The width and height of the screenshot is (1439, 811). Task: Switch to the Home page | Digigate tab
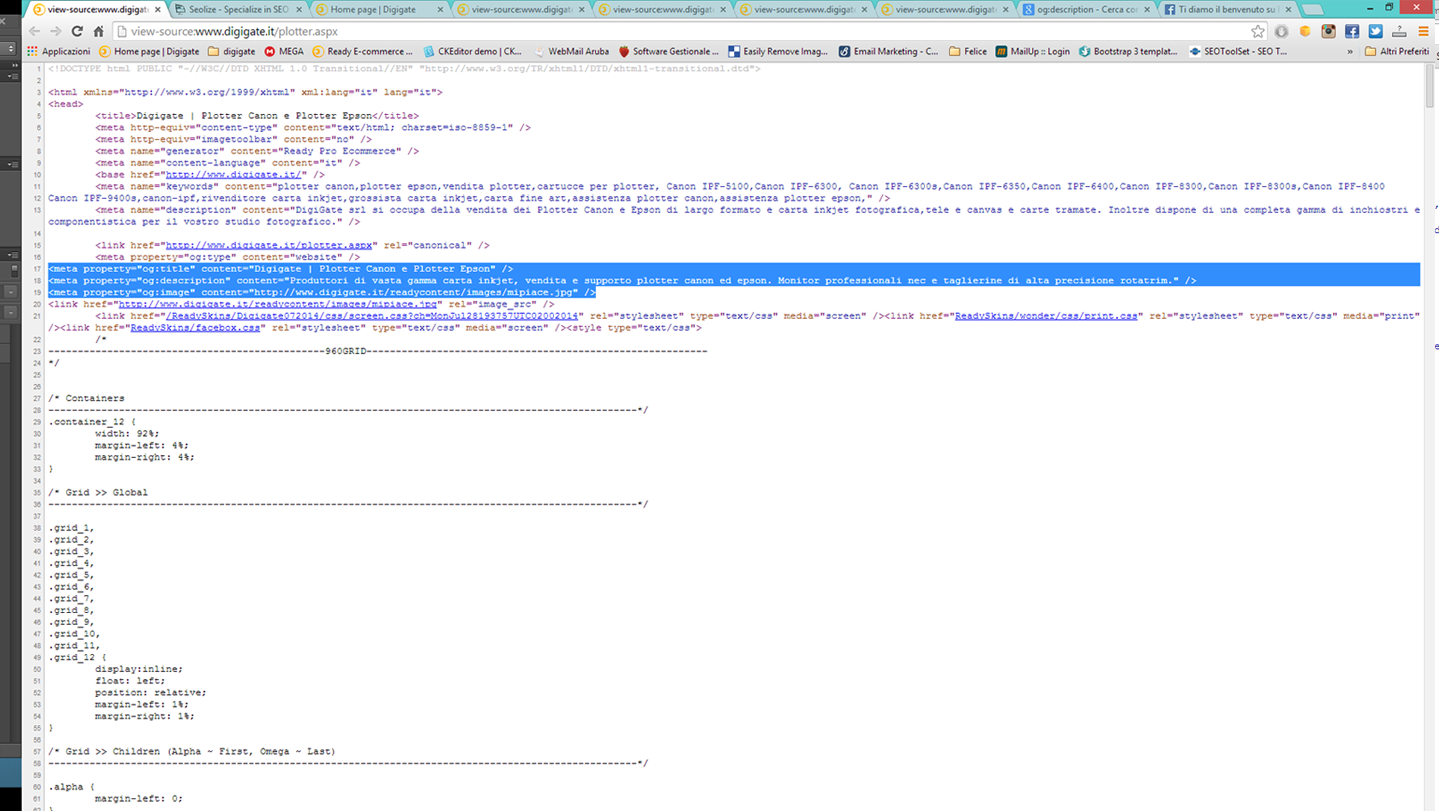pos(378,9)
